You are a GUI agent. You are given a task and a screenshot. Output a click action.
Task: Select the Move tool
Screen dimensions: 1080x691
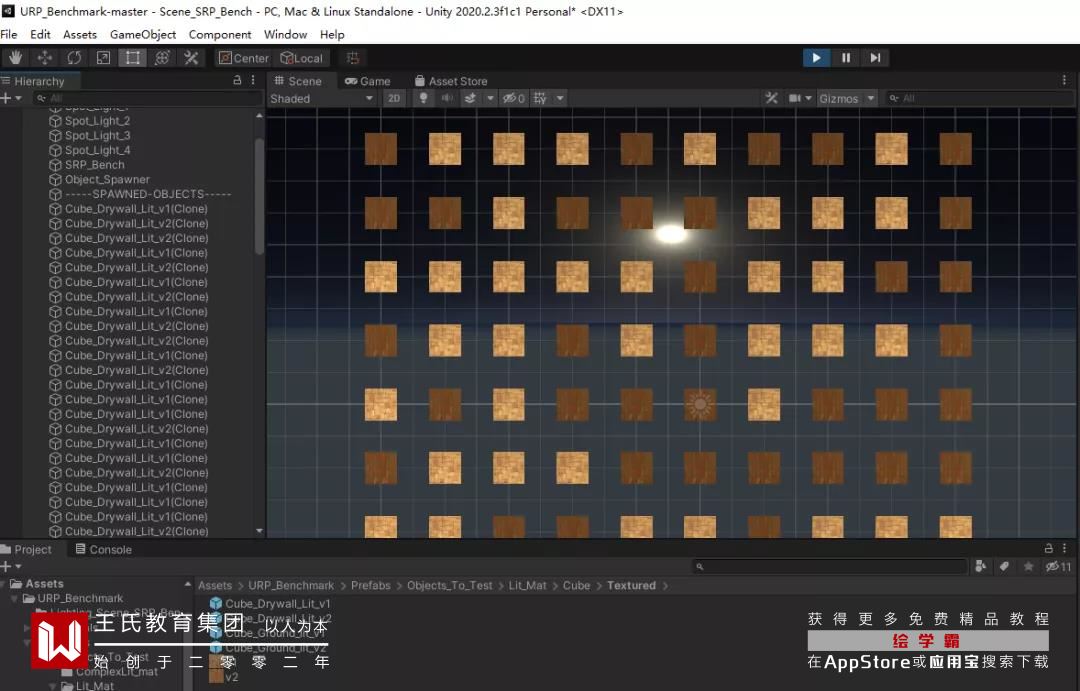[45, 58]
